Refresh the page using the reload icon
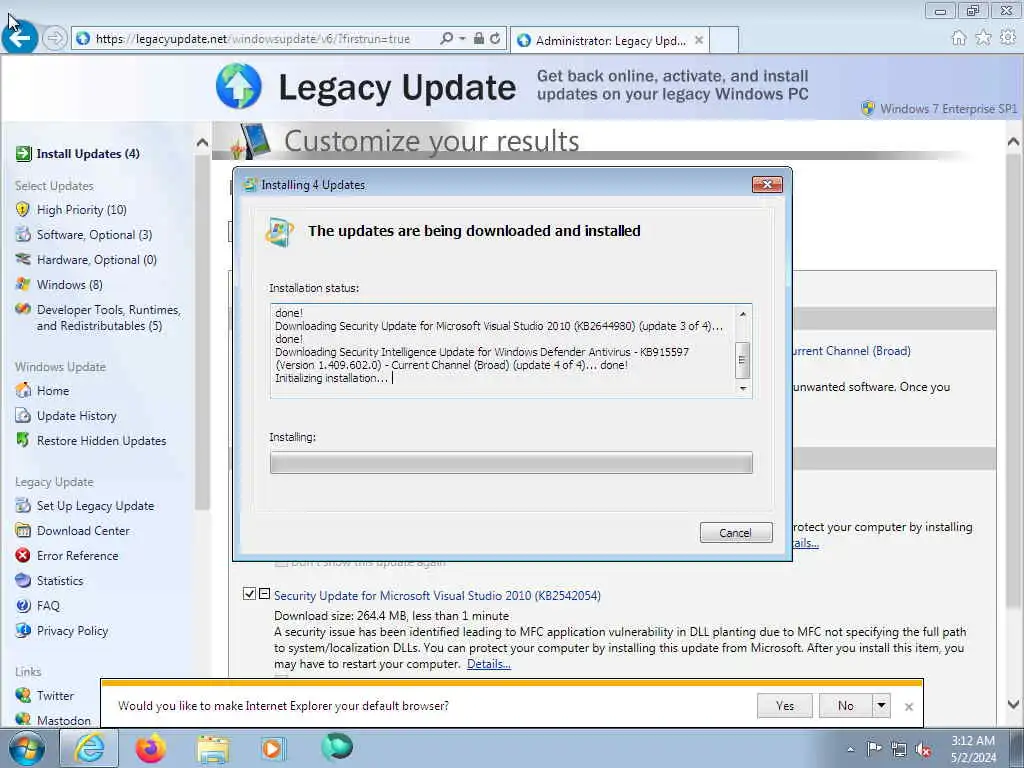The width and height of the screenshot is (1024, 768). pos(495,39)
